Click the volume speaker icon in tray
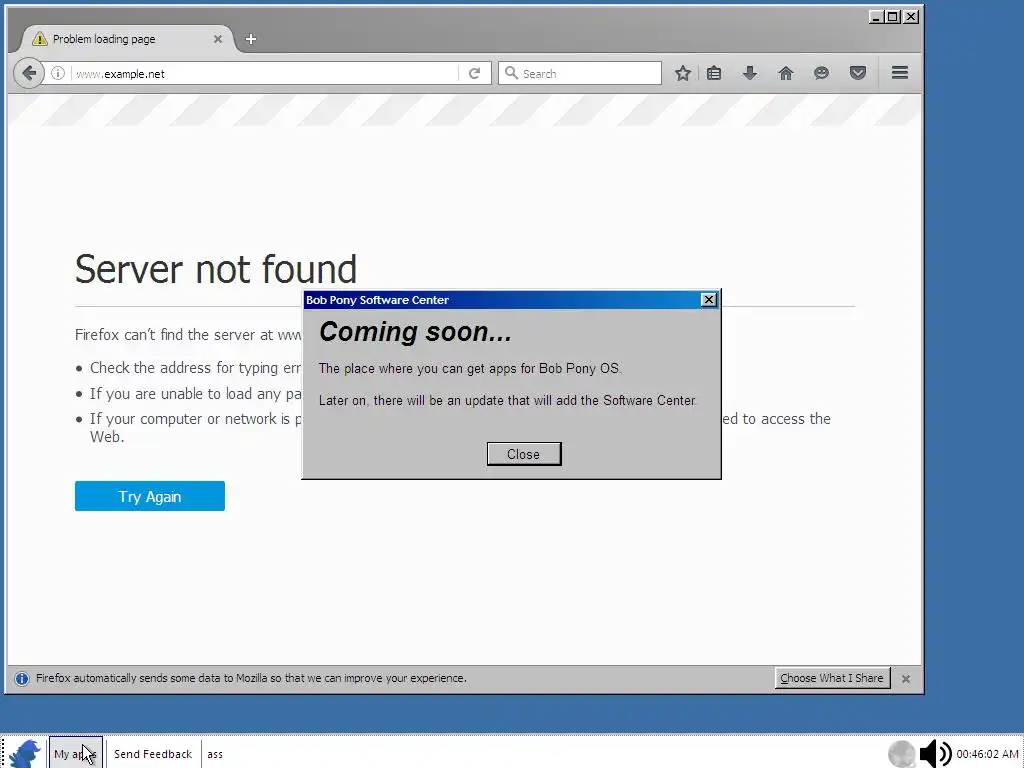 pyautogui.click(x=935, y=754)
